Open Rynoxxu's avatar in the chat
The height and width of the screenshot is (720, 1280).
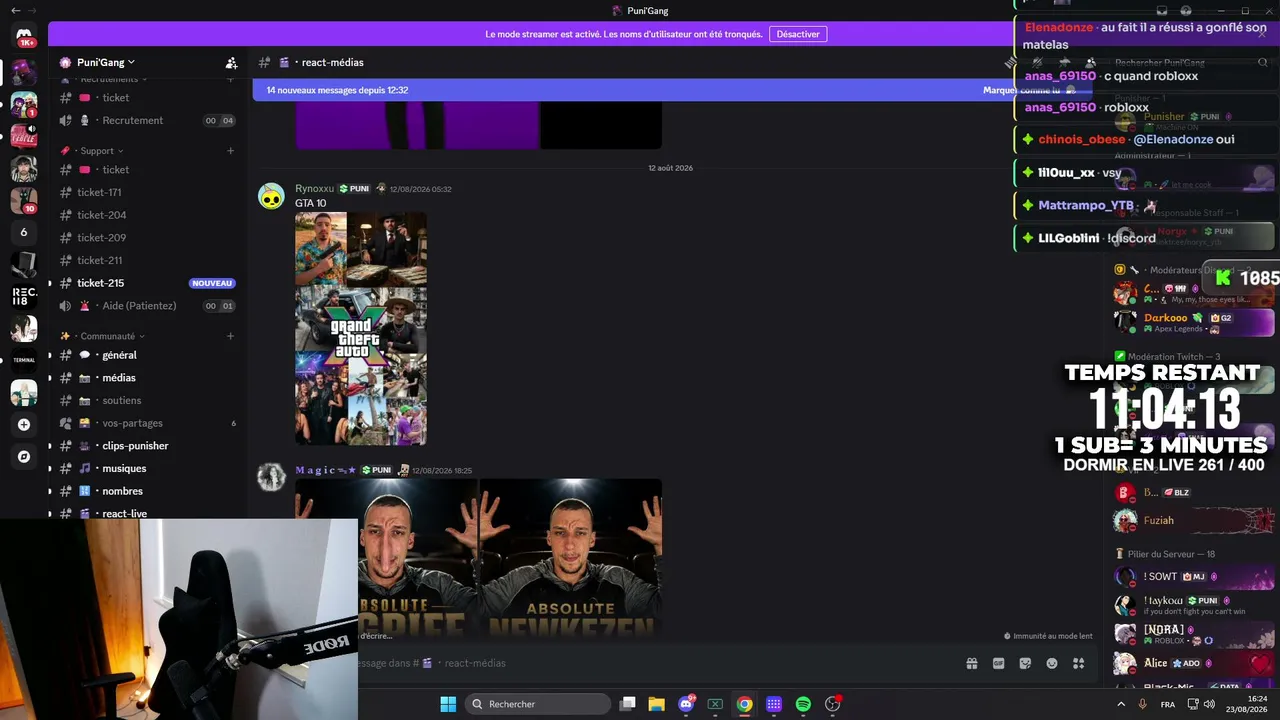271,196
